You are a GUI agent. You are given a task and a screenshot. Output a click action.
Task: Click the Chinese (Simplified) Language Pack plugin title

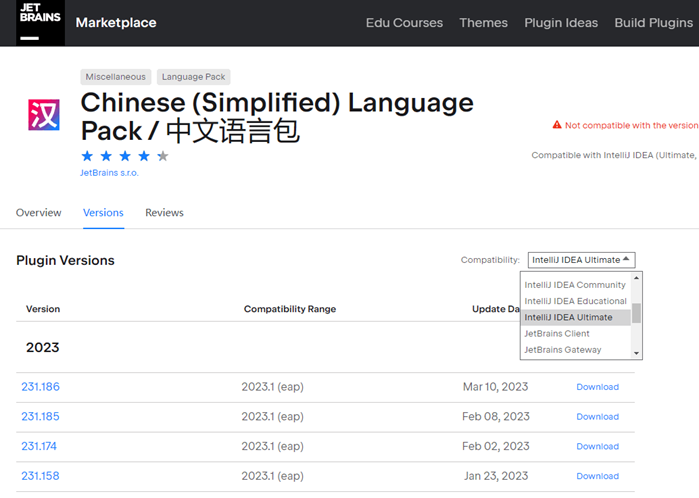pos(276,117)
